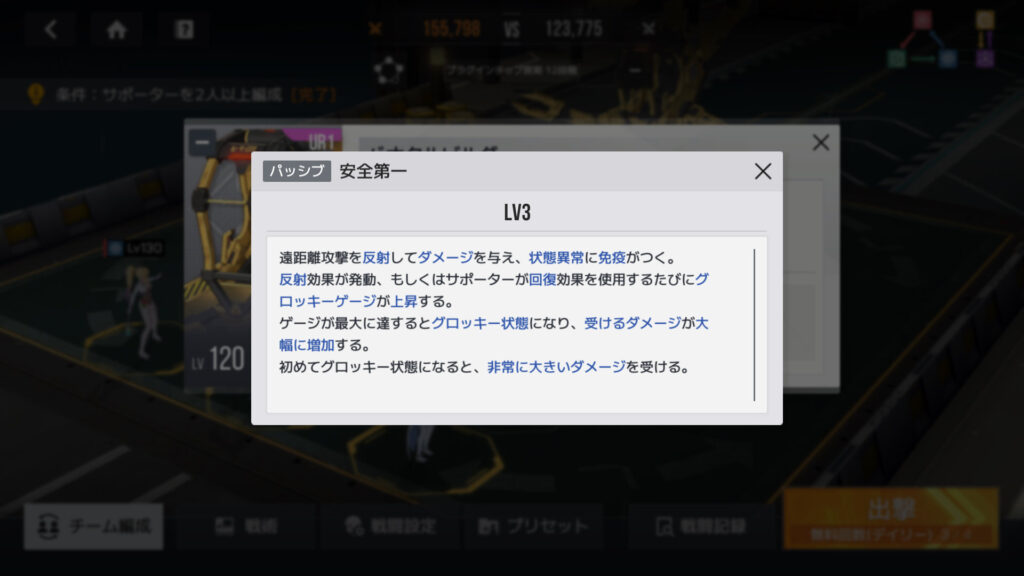Collapse the boss card minus icon
This screenshot has width=1024, height=576.
click(202, 142)
